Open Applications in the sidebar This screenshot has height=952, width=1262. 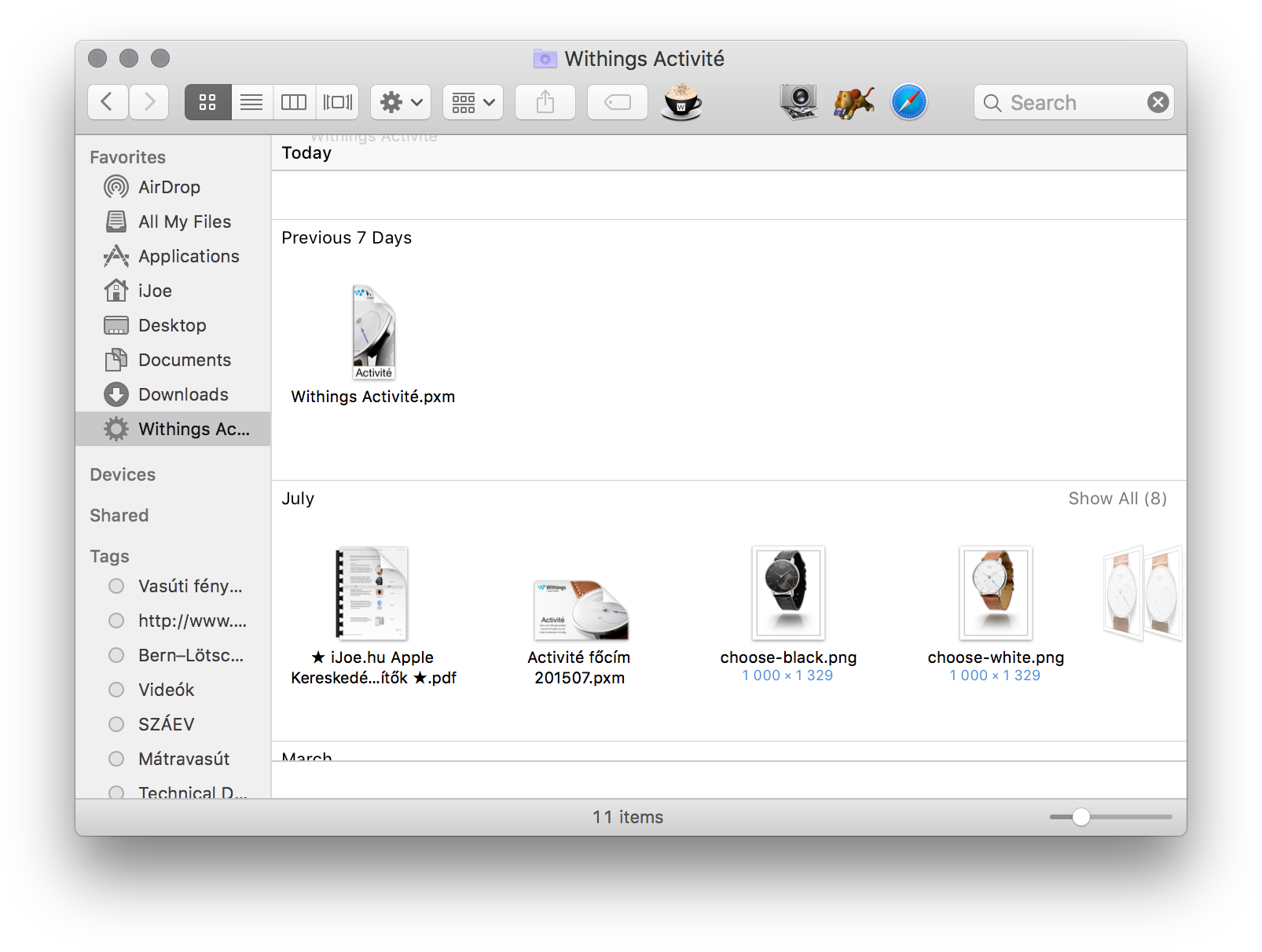coord(173,256)
